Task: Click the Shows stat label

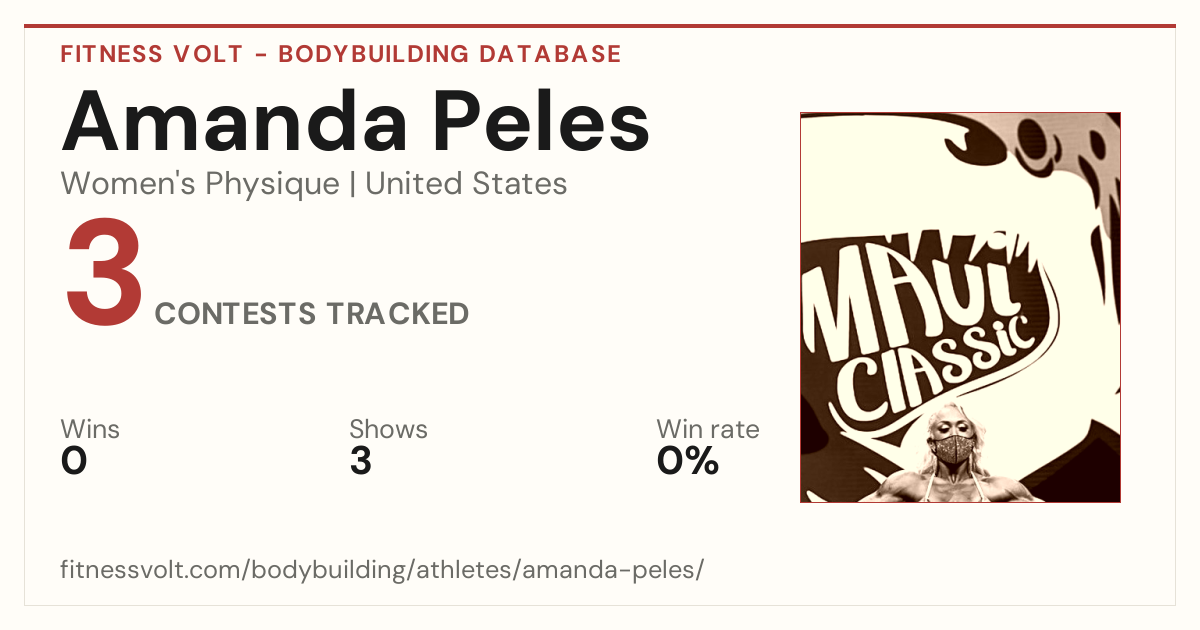Action: [x=388, y=430]
